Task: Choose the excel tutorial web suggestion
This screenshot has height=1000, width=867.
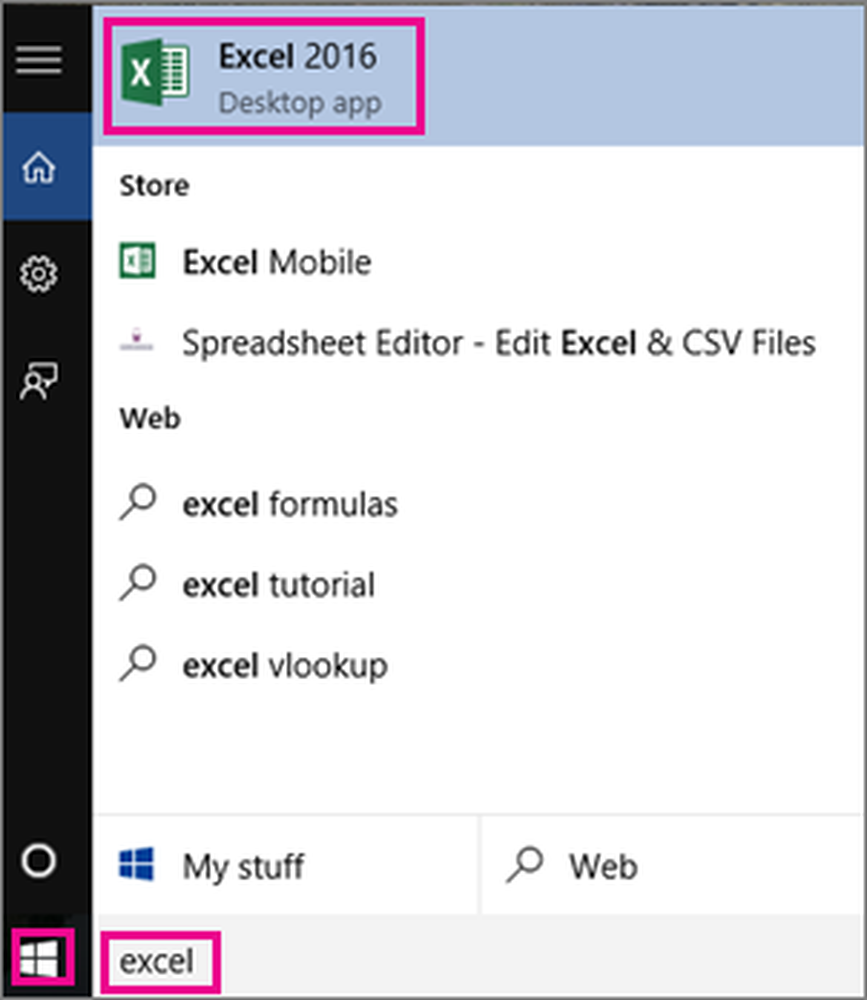Action: pyautogui.click(x=278, y=584)
